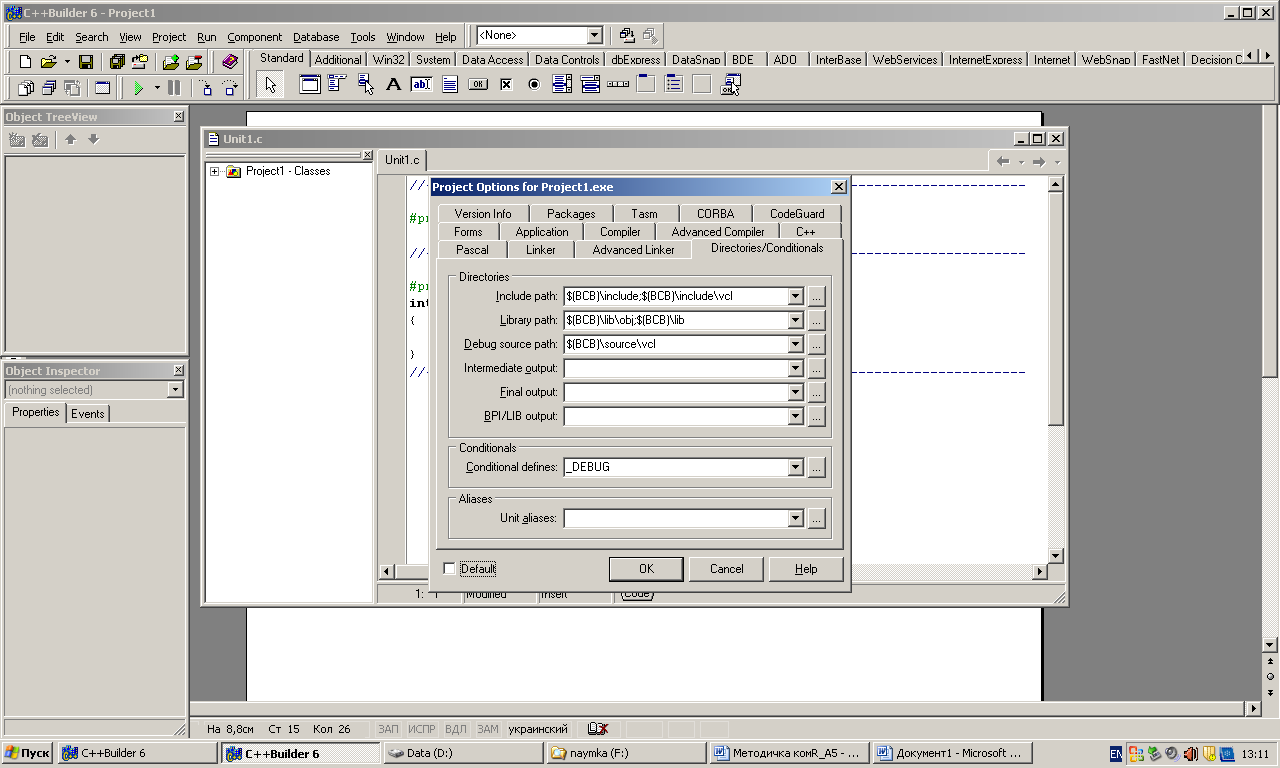
Task: Switch to the Linker tab
Action: click(x=541, y=250)
